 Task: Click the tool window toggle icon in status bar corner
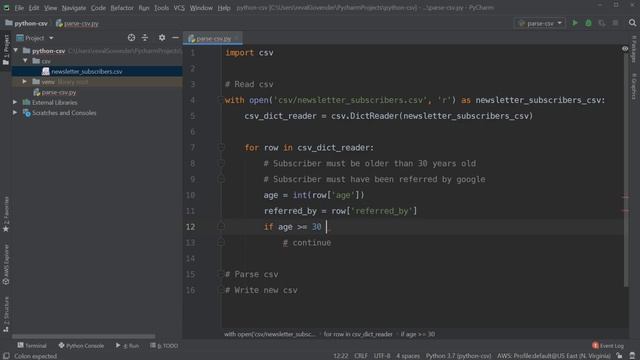(6, 356)
